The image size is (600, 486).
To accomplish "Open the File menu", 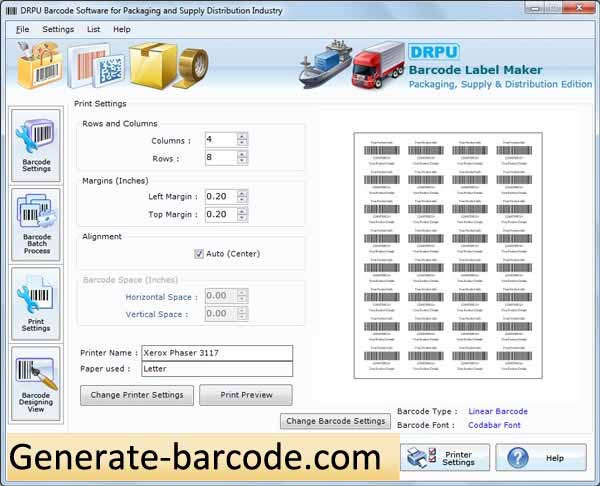I will 23,29.
